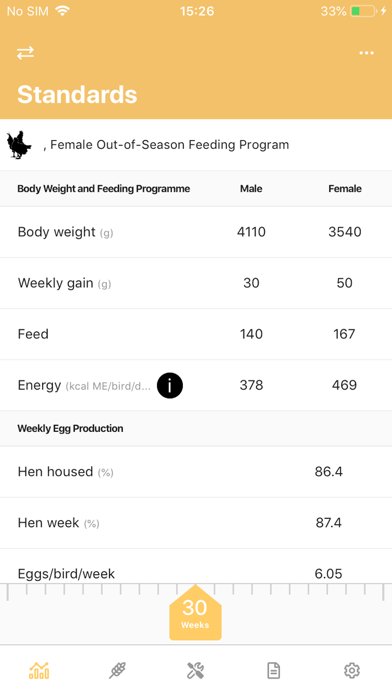392x696 pixels.
Task: Open the wrench tools tab icon
Action: (x=195, y=670)
